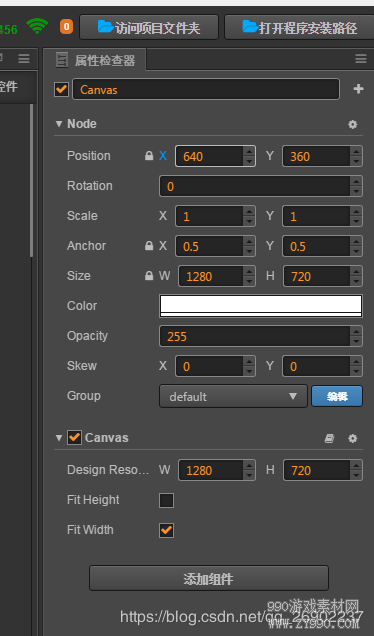
Task: Click the Size lock icon
Action: [x=149, y=276]
